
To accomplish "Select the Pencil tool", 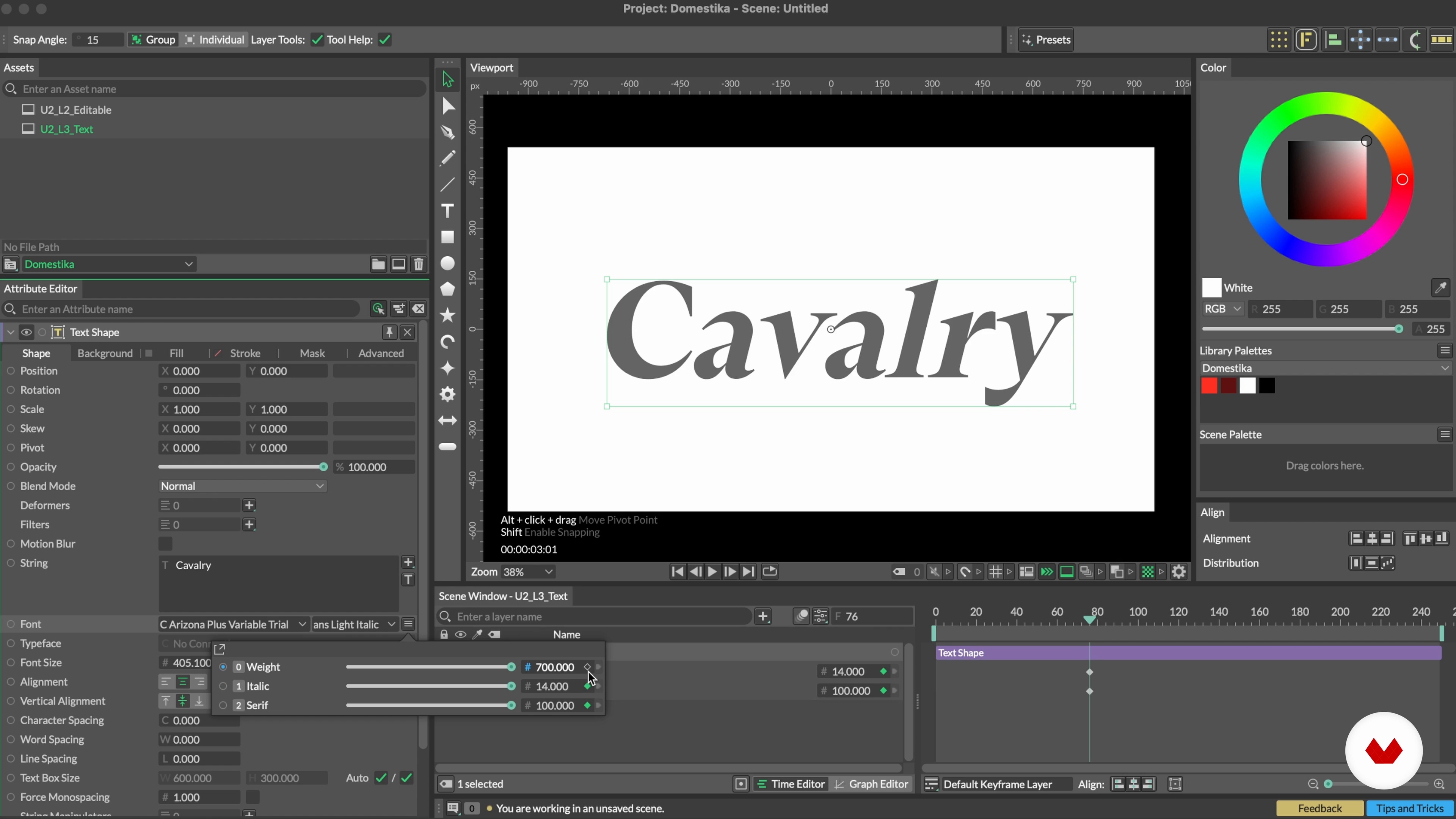I will (448, 158).
